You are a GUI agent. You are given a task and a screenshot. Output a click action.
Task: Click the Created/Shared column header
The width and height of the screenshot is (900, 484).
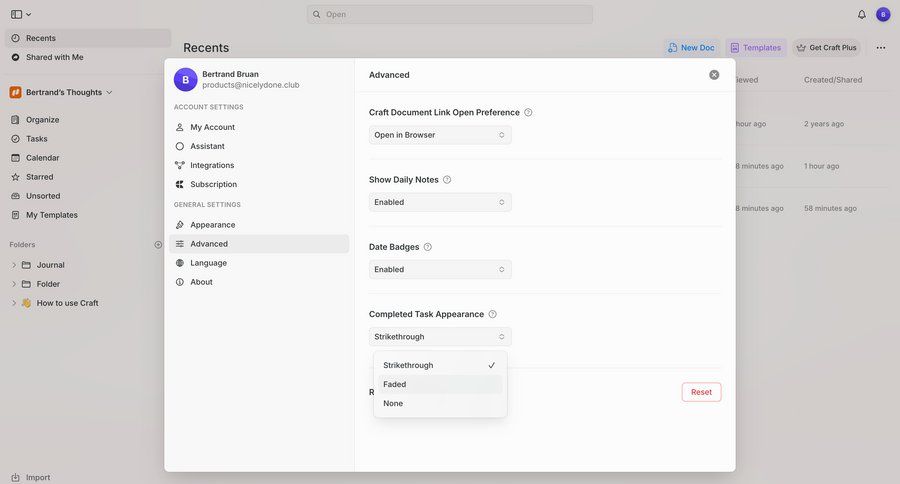[x=833, y=80]
